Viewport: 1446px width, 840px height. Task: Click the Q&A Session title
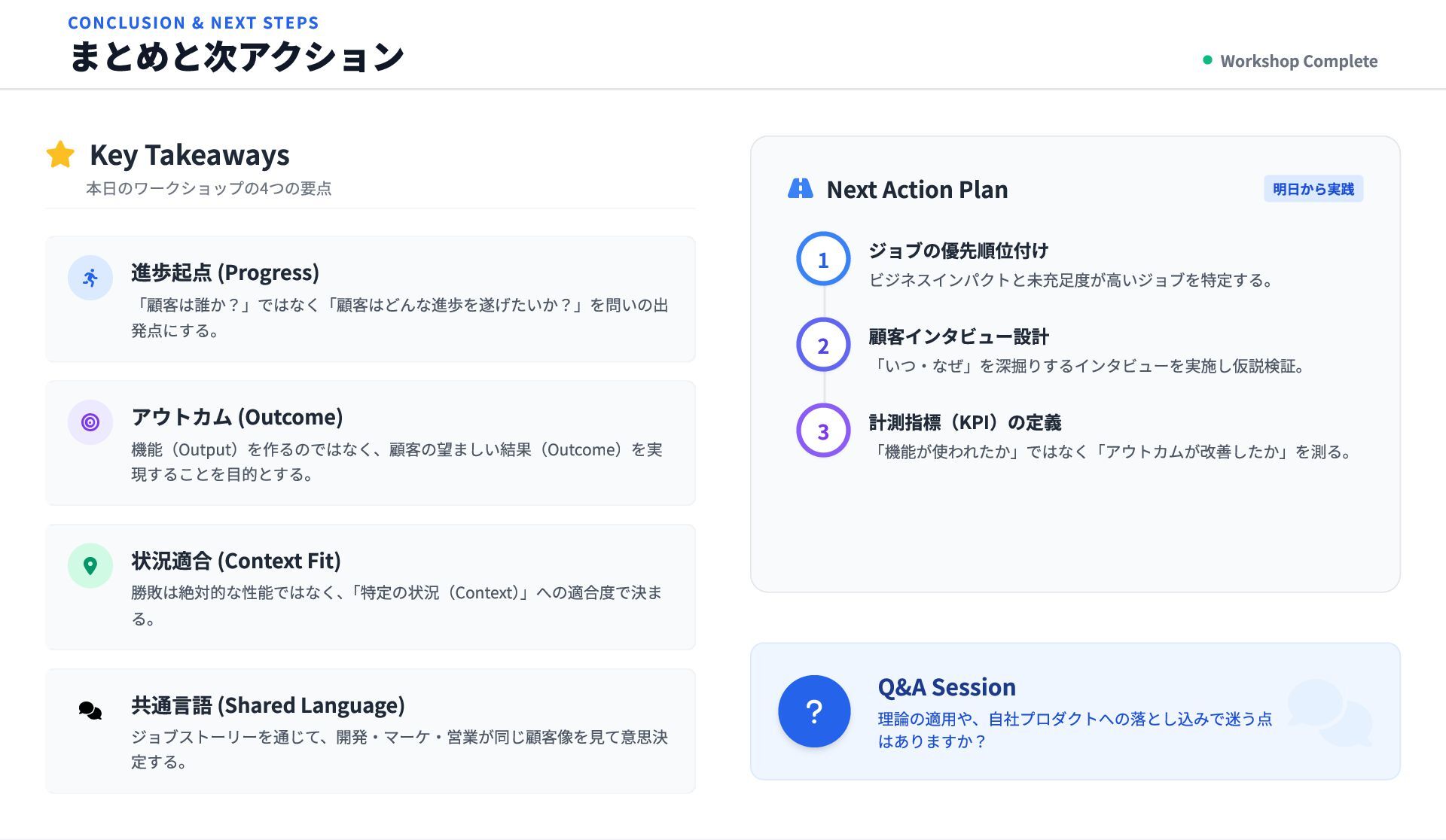coord(947,686)
